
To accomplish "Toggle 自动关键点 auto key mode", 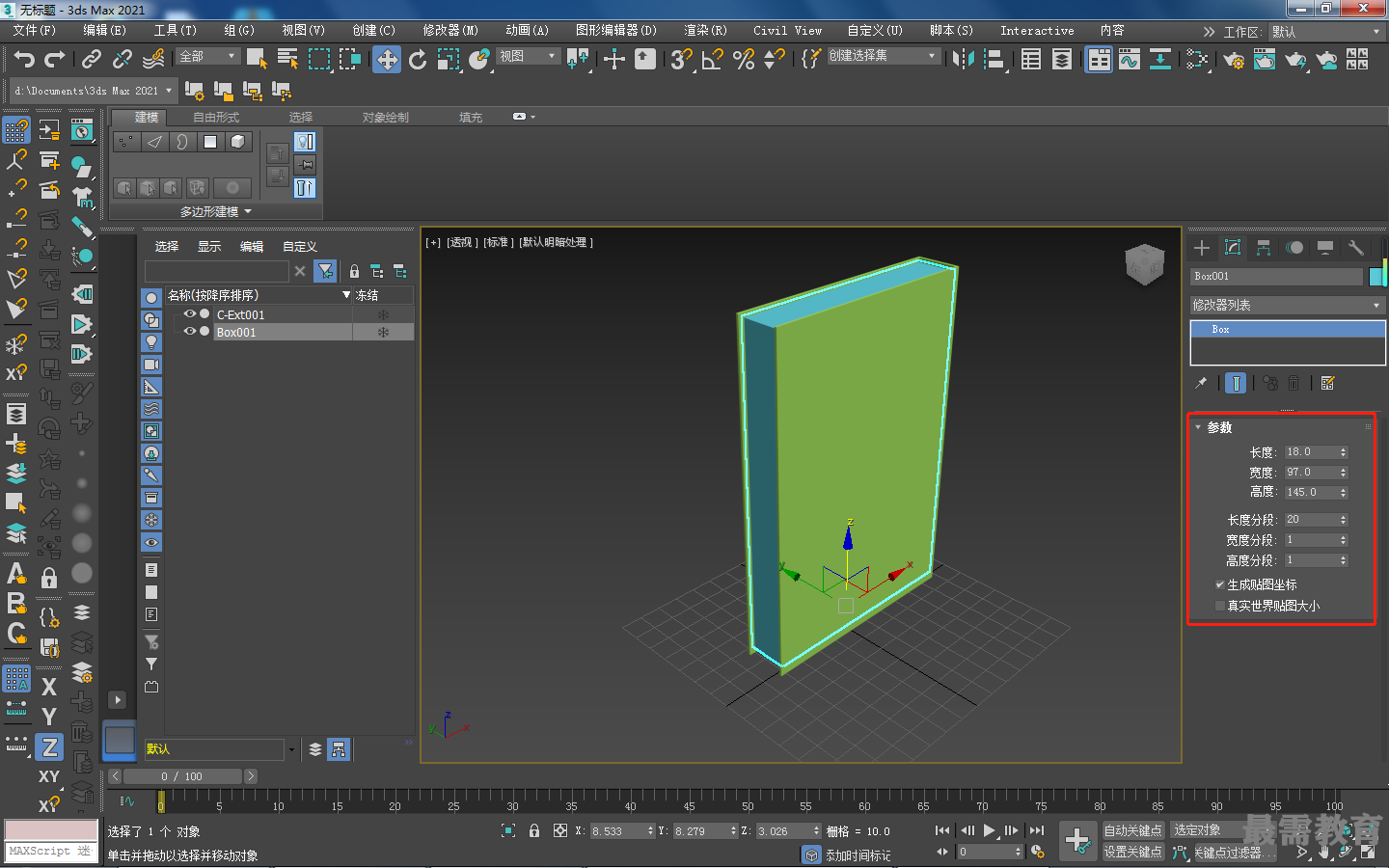I will point(1132,830).
